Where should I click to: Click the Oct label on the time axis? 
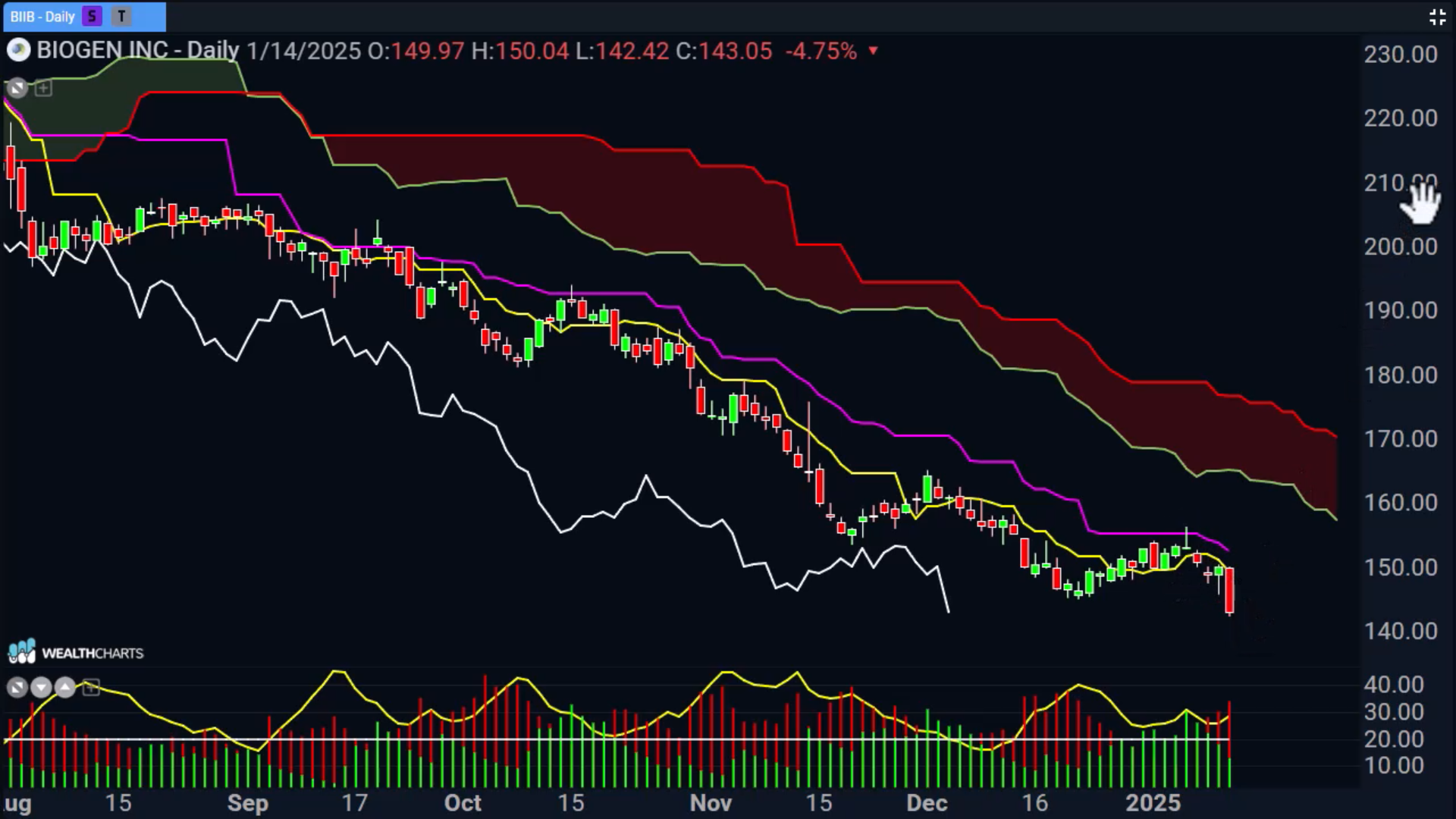click(463, 803)
